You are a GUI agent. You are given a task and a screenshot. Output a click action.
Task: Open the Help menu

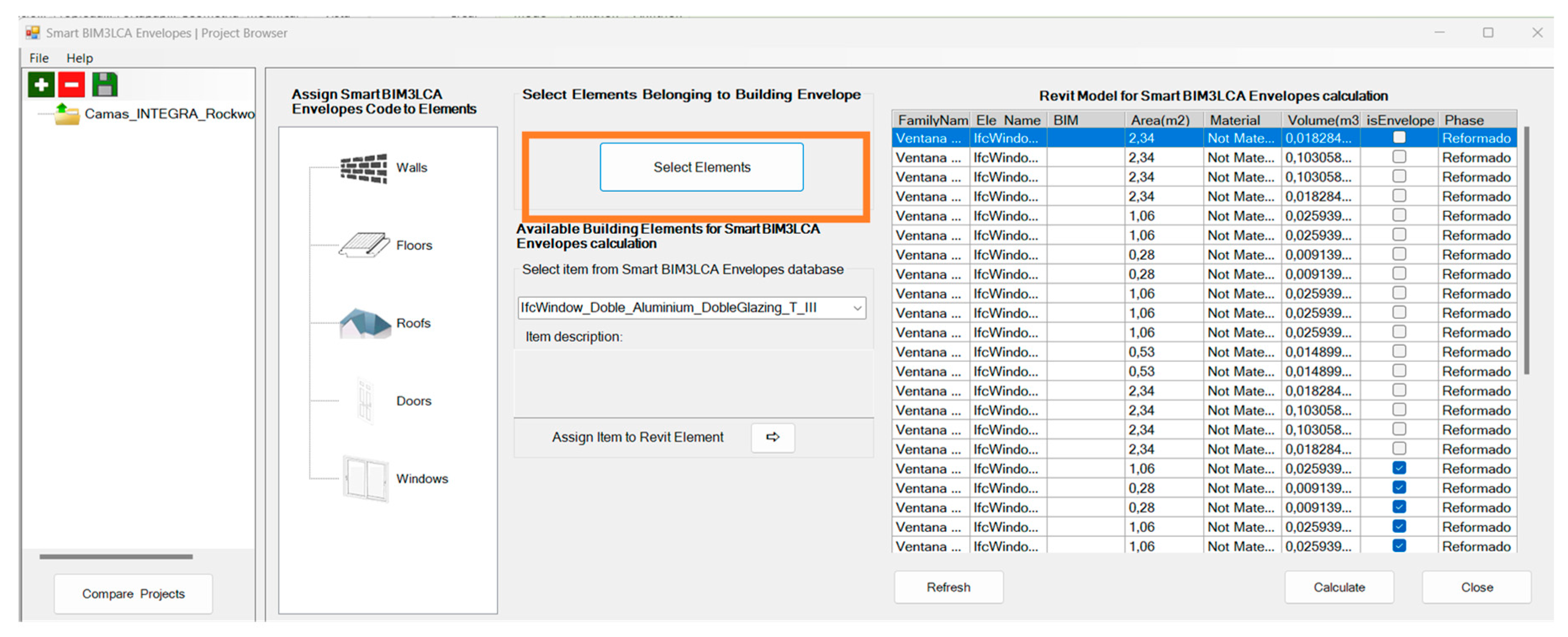(79, 58)
